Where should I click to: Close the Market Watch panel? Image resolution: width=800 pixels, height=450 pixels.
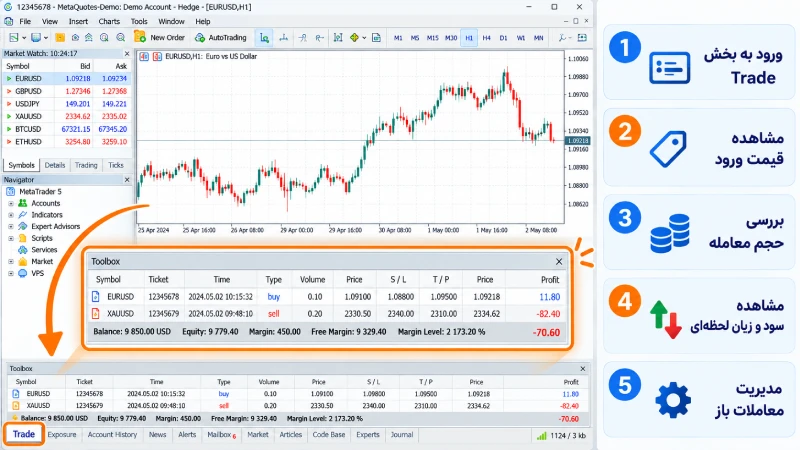(127, 54)
